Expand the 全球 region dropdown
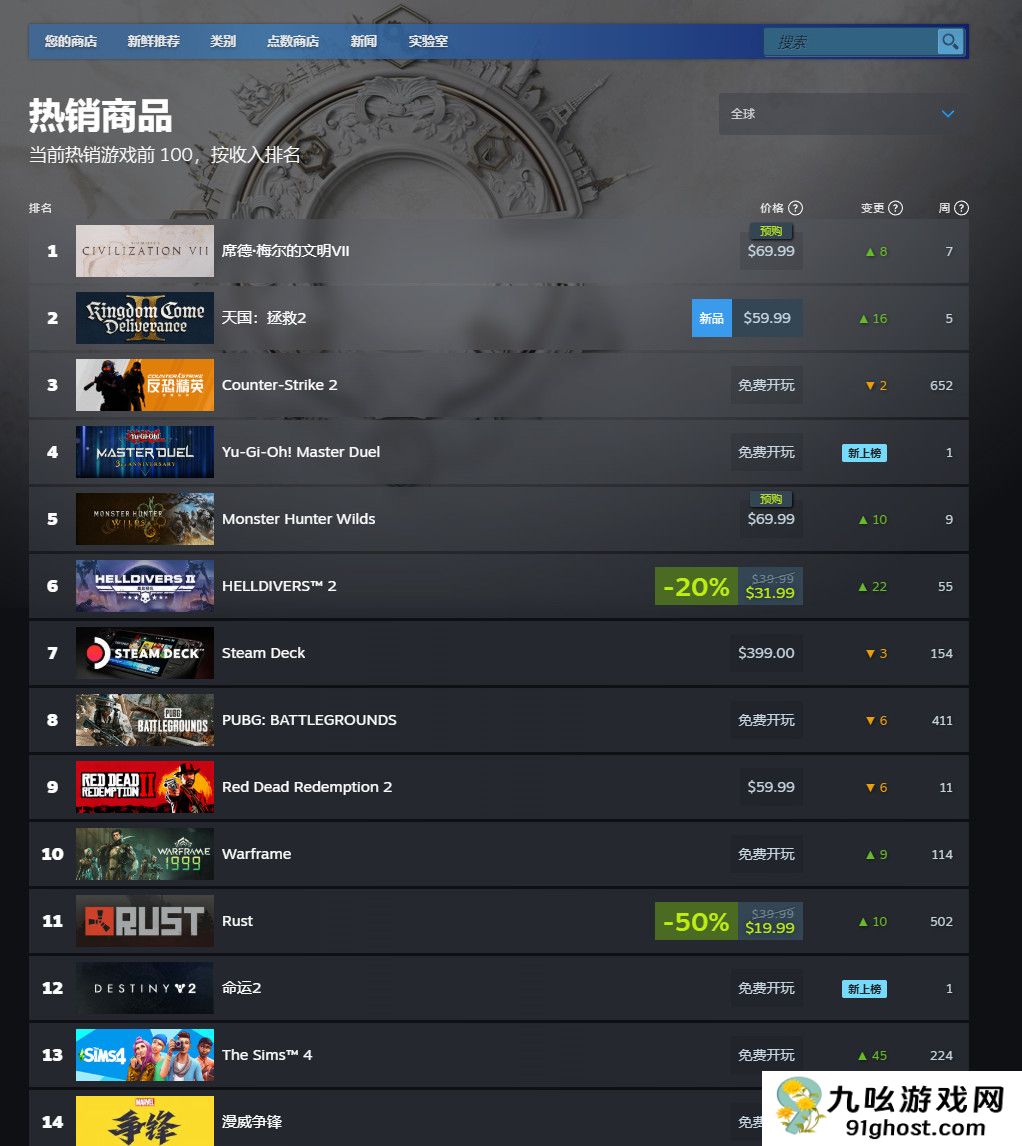 click(844, 113)
